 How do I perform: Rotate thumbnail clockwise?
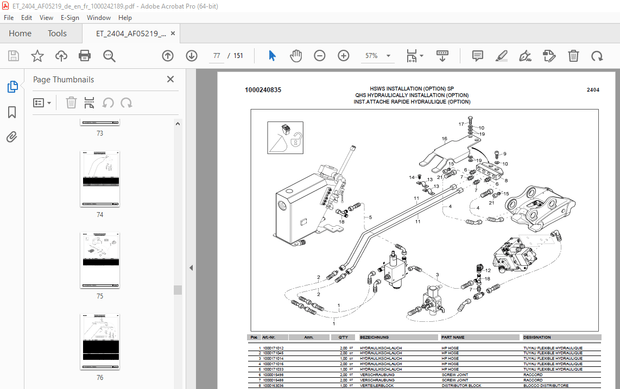pos(126,103)
